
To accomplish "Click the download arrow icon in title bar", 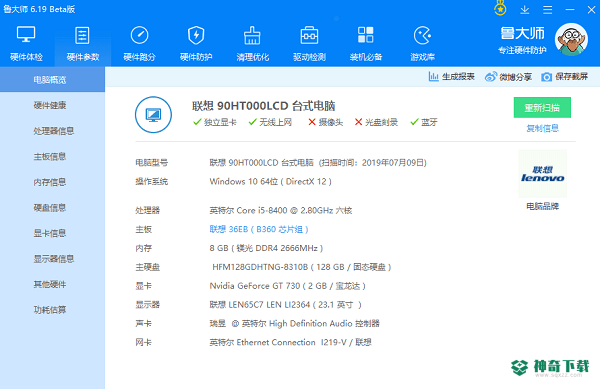I will (525, 10).
